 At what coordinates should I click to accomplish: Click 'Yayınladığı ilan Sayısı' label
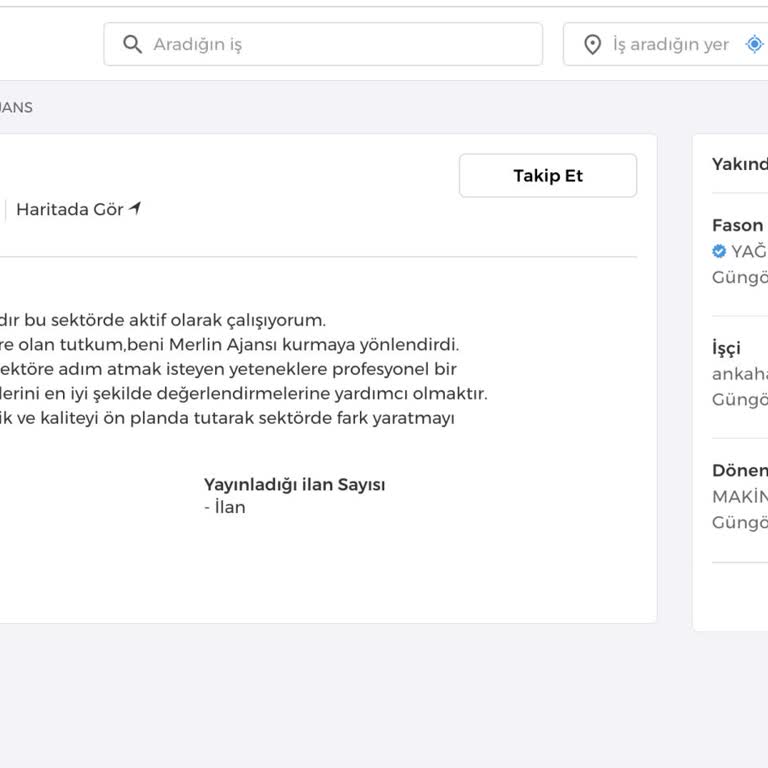tap(294, 484)
